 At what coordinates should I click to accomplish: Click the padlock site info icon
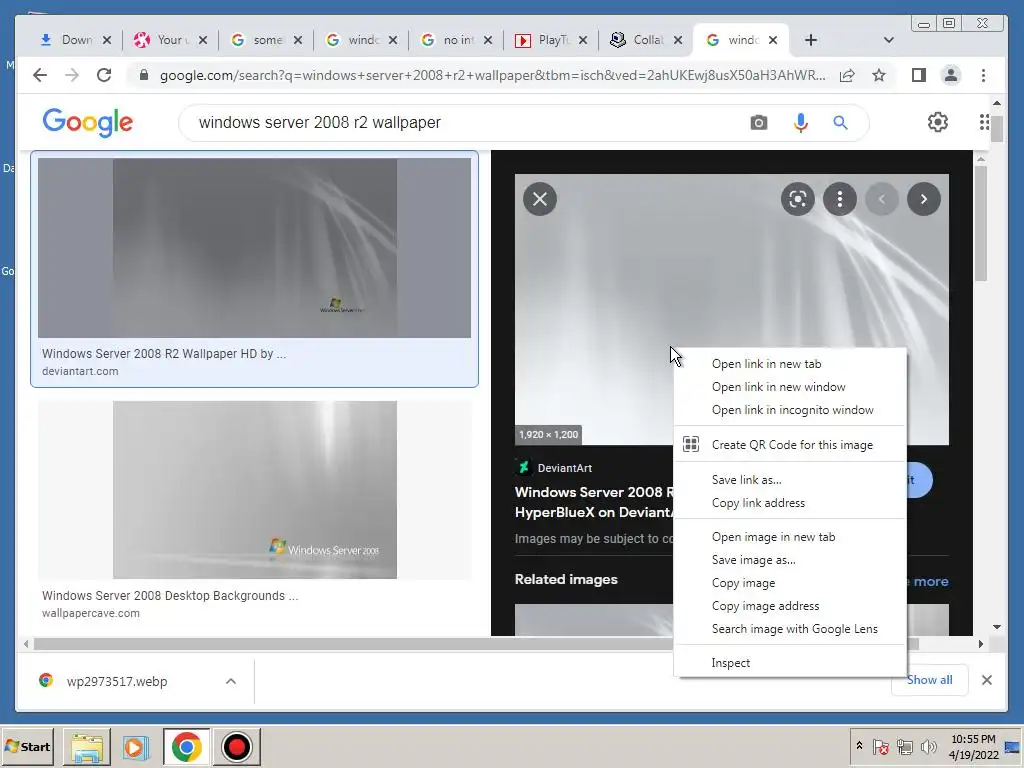pyautogui.click(x=144, y=75)
